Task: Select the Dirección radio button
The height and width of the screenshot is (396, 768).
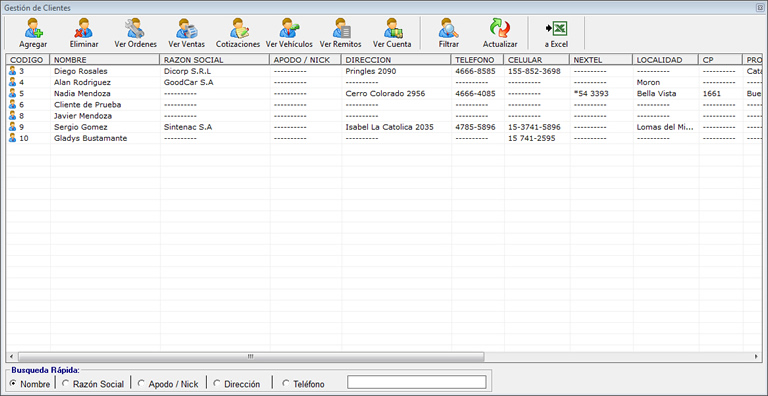Action: point(217,383)
